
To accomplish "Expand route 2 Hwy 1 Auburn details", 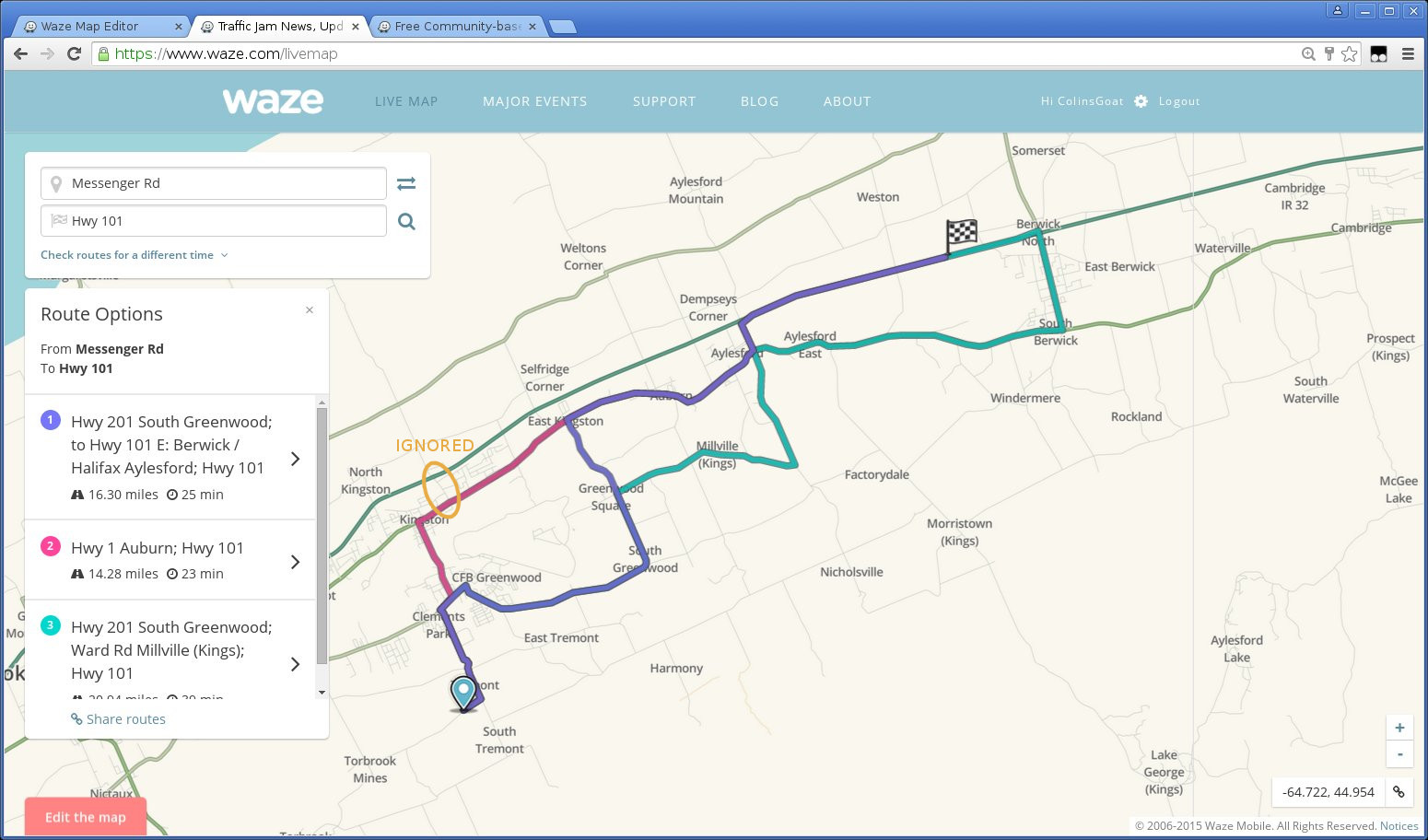I will pos(295,562).
